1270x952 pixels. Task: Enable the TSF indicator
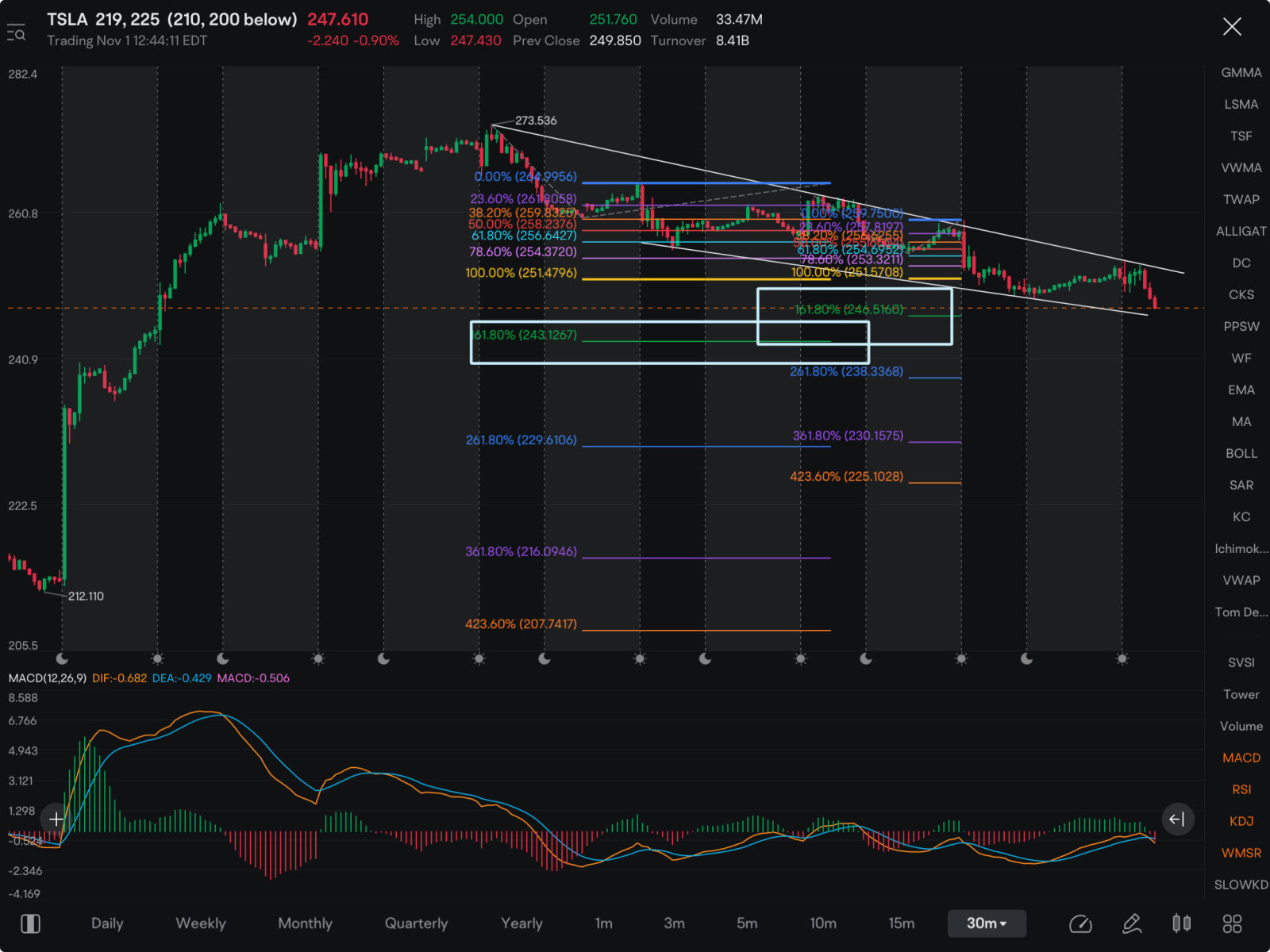[x=1241, y=136]
